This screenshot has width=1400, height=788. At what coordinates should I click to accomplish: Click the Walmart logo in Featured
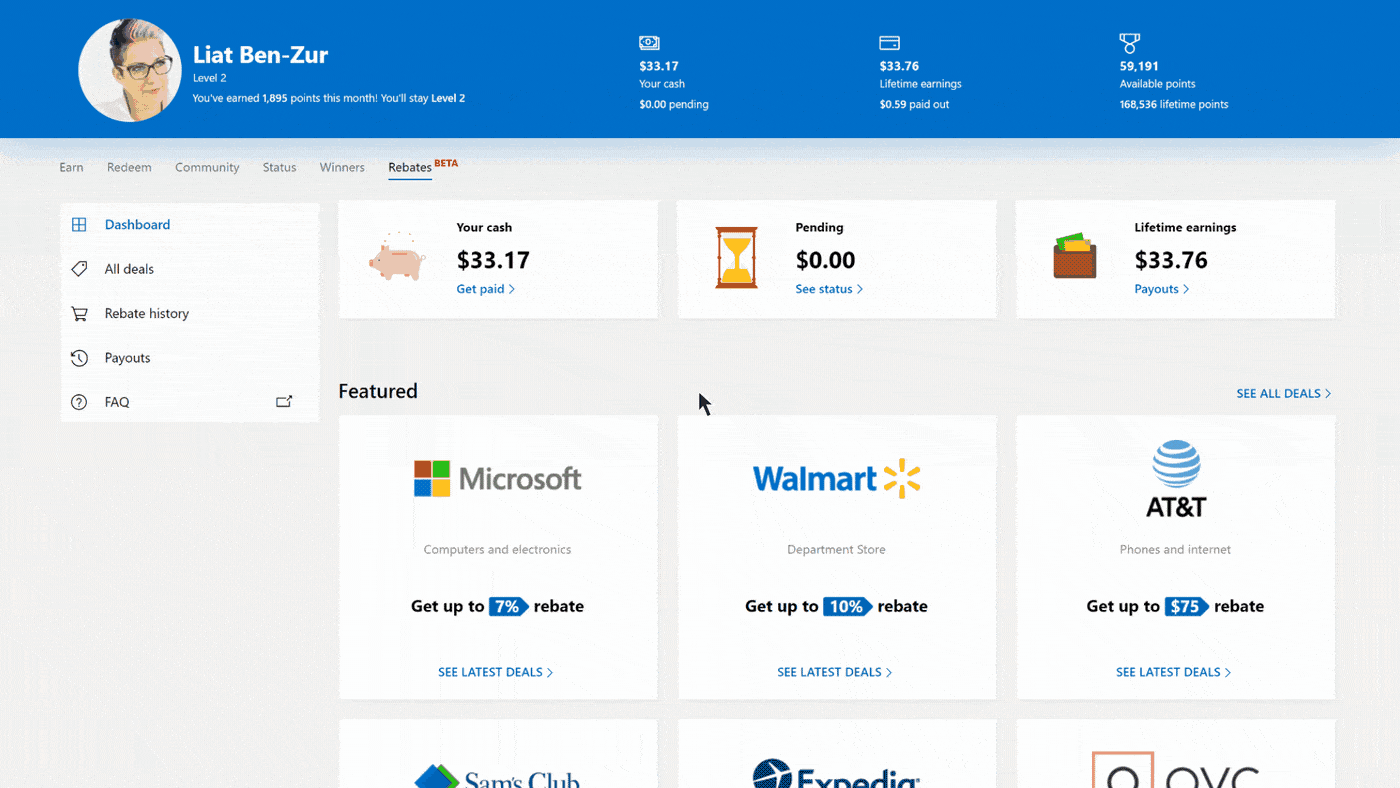(x=836, y=478)
